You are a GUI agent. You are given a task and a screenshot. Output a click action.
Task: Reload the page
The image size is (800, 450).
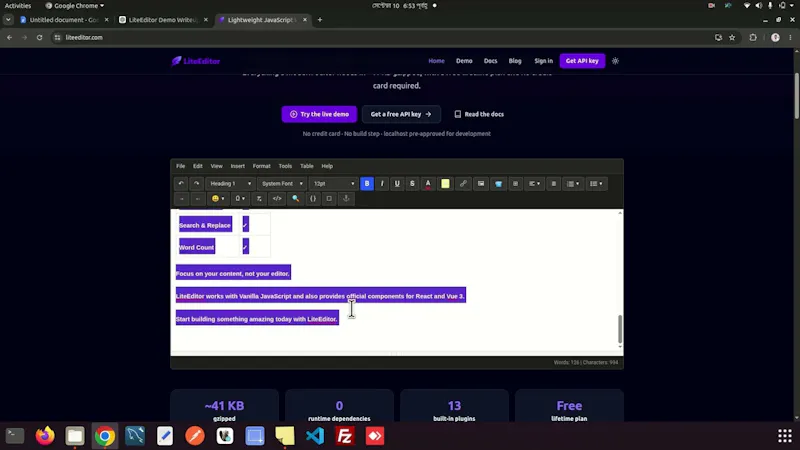(x=39, y=37)
